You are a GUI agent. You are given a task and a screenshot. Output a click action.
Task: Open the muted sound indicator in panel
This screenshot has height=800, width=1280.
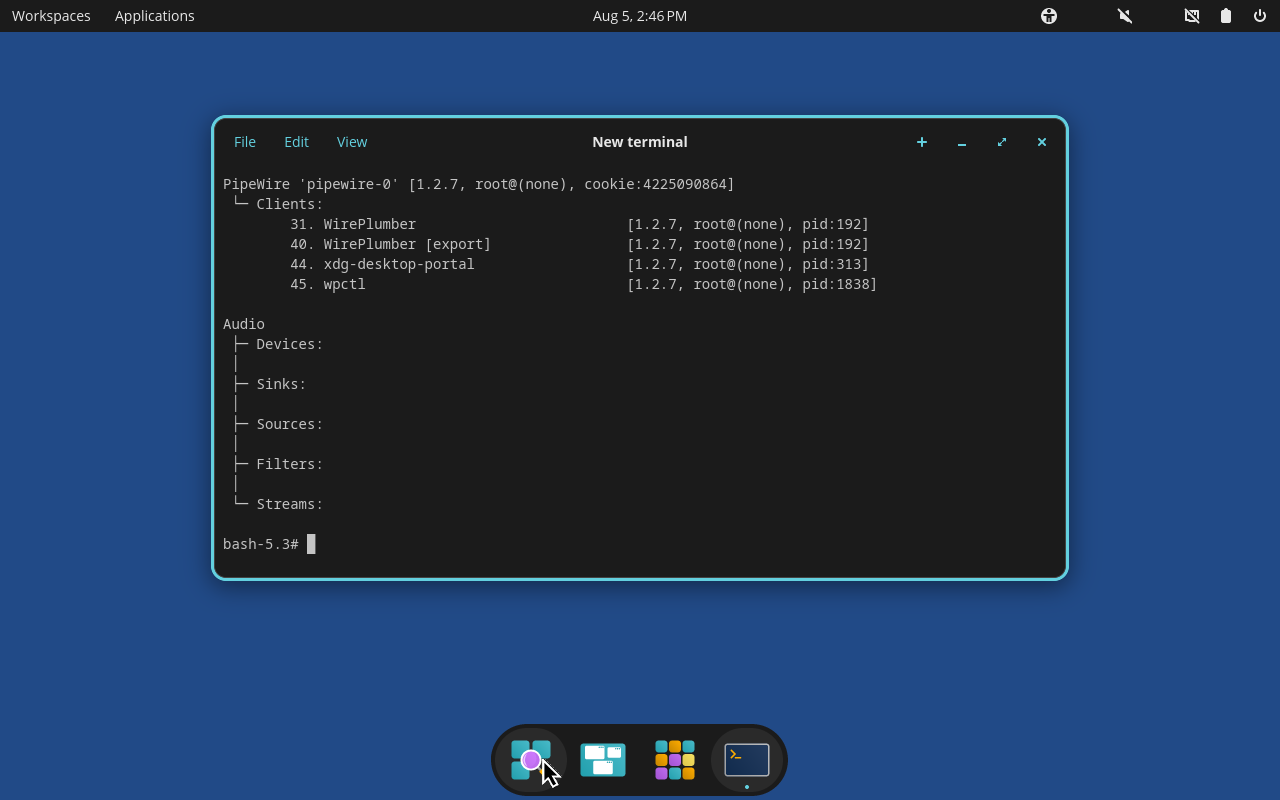1125,16
